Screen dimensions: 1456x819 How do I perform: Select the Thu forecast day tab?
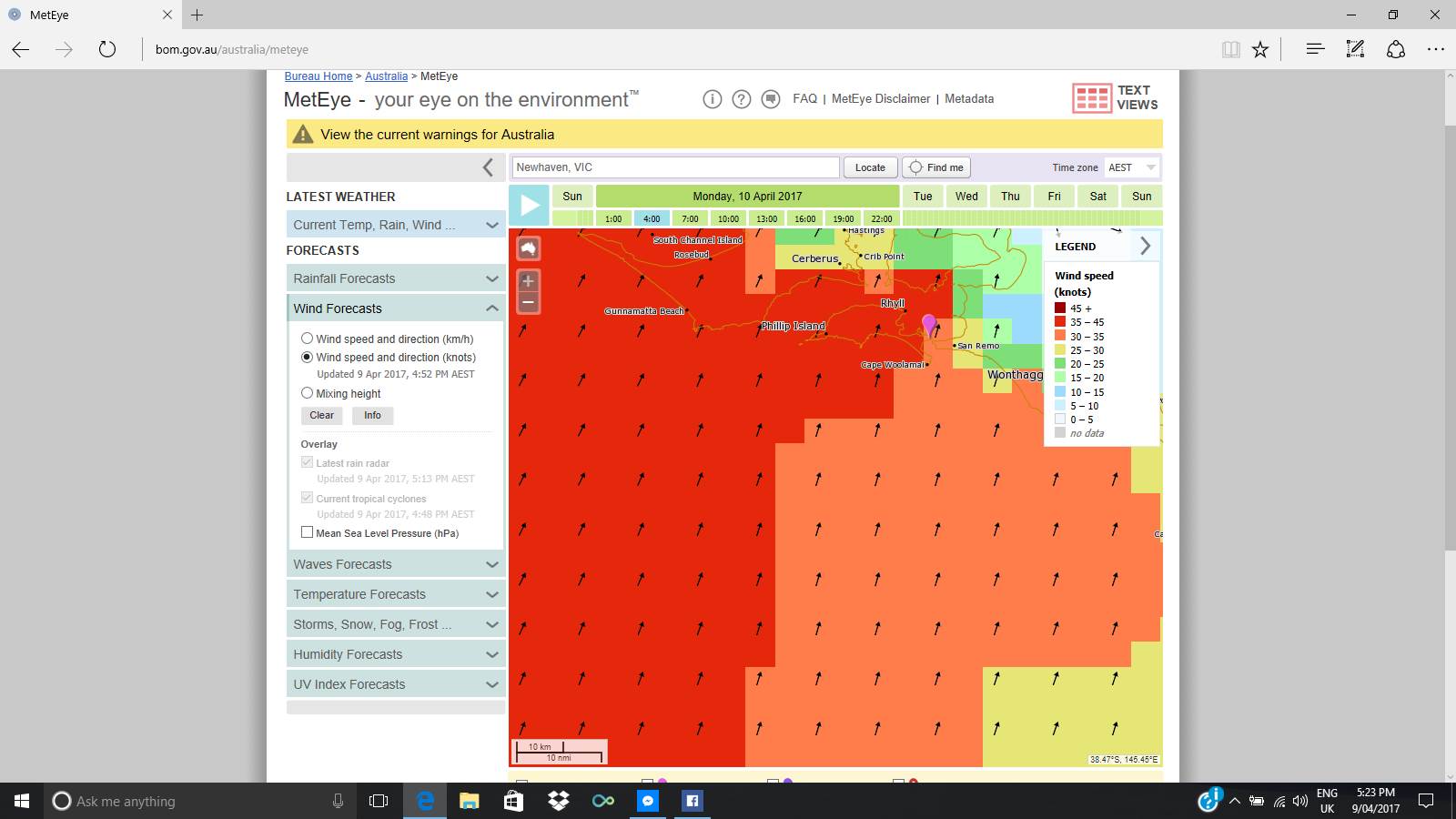[x=1010, y=197]
